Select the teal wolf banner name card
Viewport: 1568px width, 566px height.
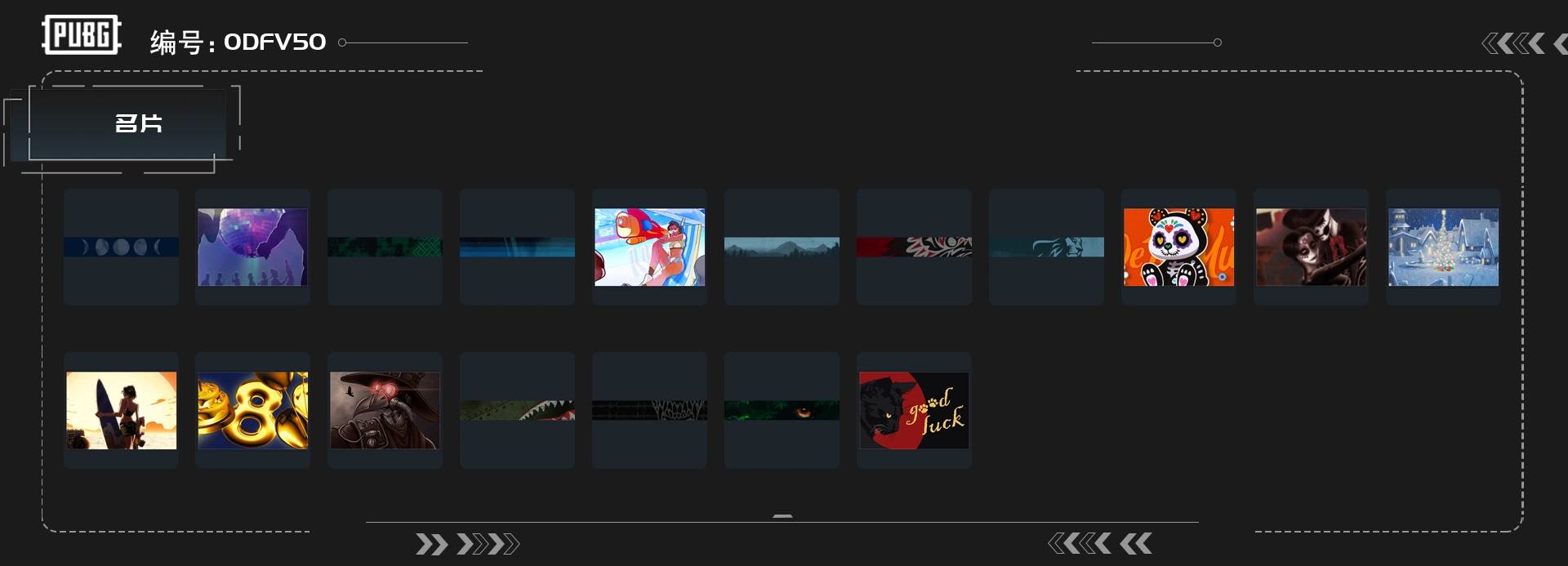pos(1047,247)
